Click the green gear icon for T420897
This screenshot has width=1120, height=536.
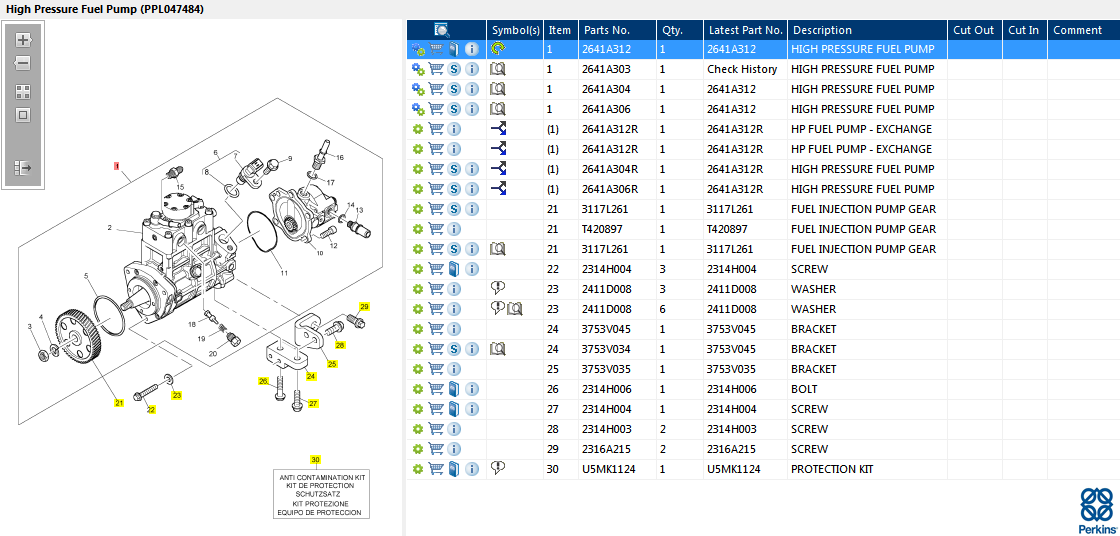click(419, 229)
